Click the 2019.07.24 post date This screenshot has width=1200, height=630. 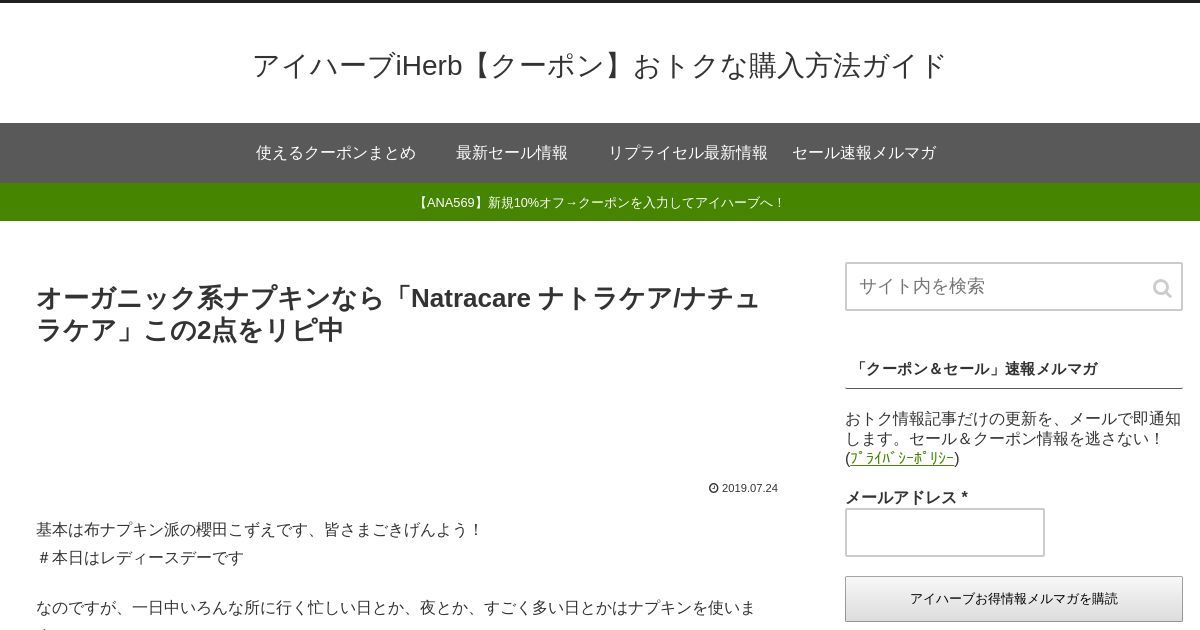click(x=750, y=489)
